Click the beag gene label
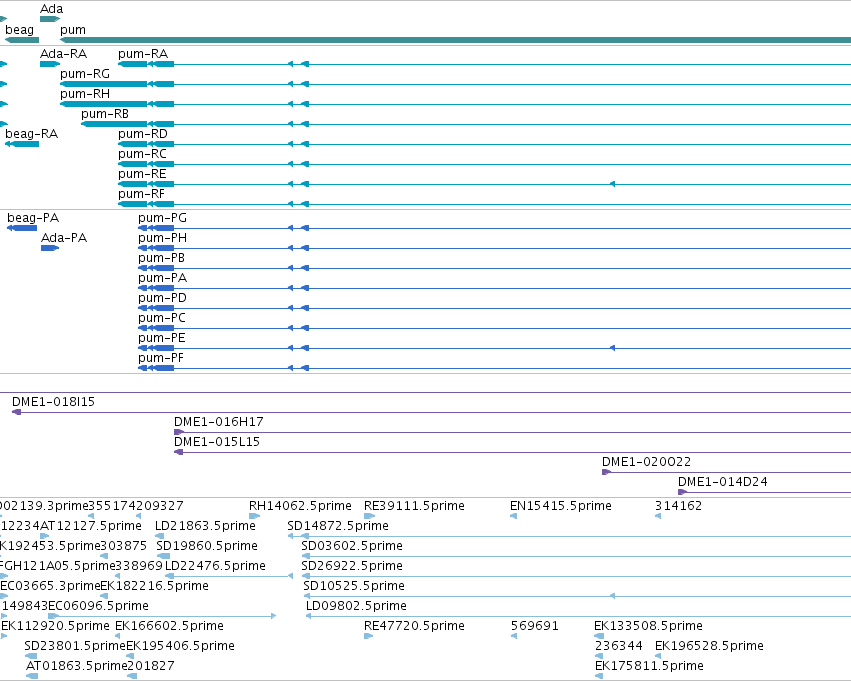This screenshot has width=851, height=681. (x=20, y=30)
